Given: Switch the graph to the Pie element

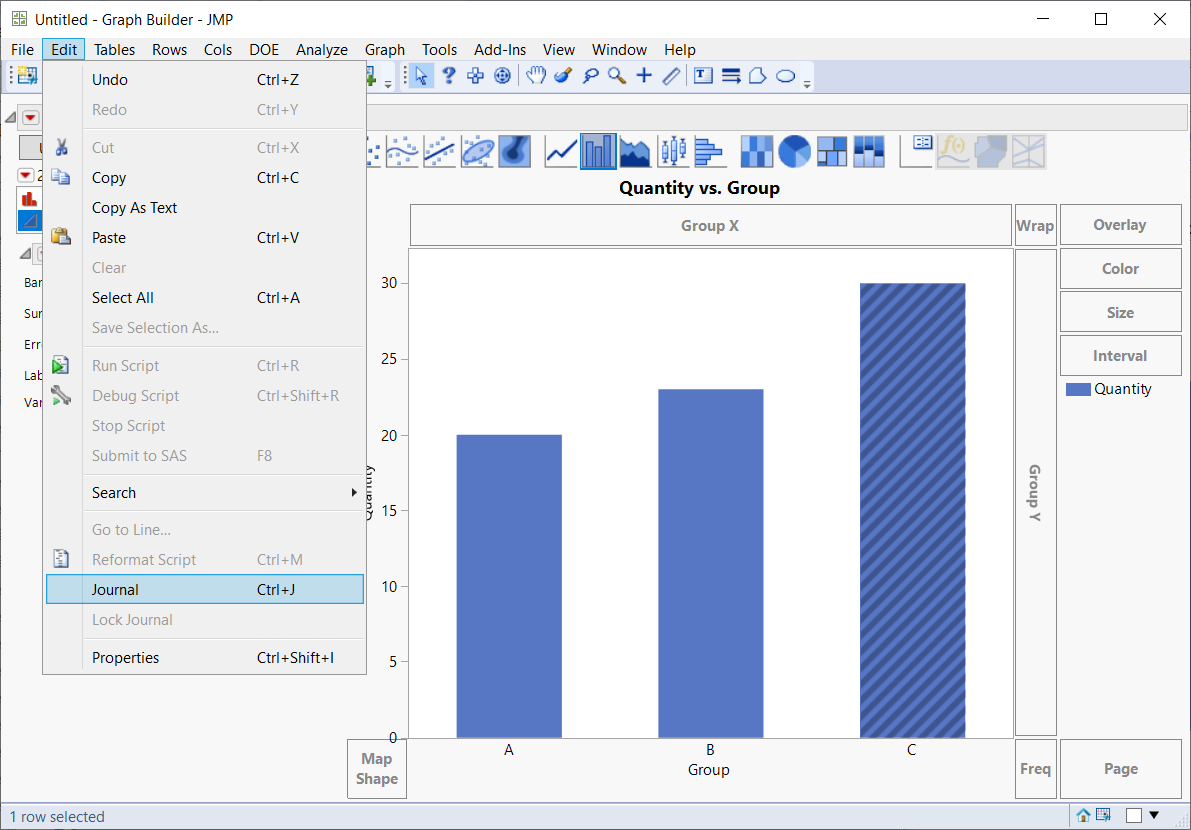Looking at the screenshot, I should pos(796,151).
